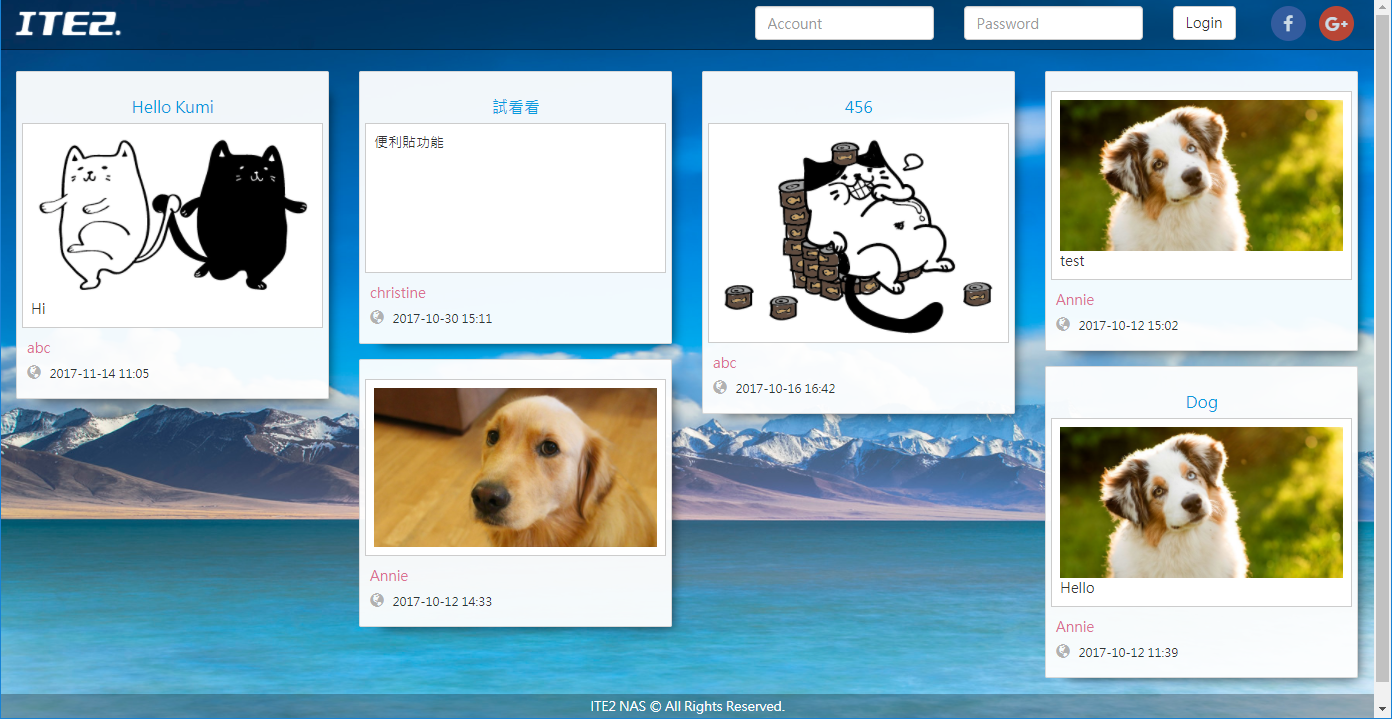Click the Facebook login icon
The height and width of the screenshot is (719, 1392).
[x=1288, y=23]
